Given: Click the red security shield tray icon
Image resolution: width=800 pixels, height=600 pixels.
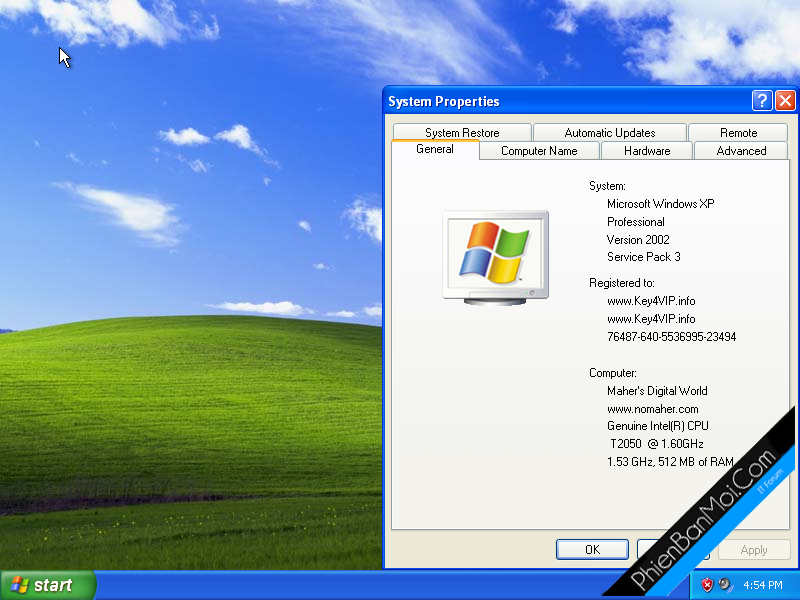Looking at the screenshot, I should pyautogui.click(x=707, y=585).
